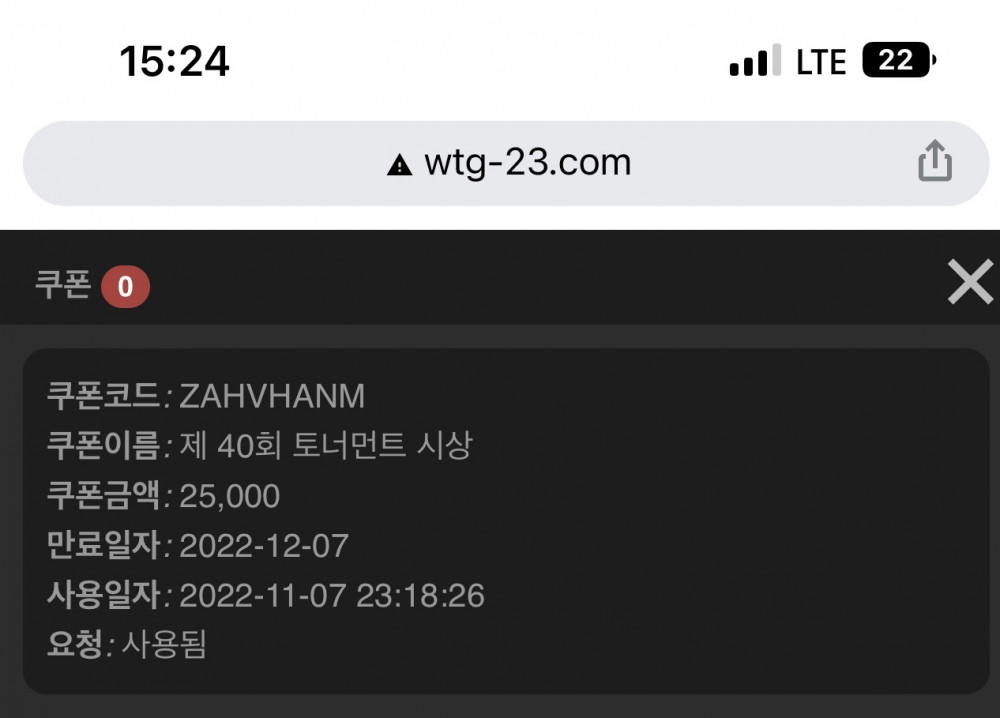1000x718 pixels.
Task: Tap the 만료일자 field label
Action: pyautogui.click(x=104, y=546)
